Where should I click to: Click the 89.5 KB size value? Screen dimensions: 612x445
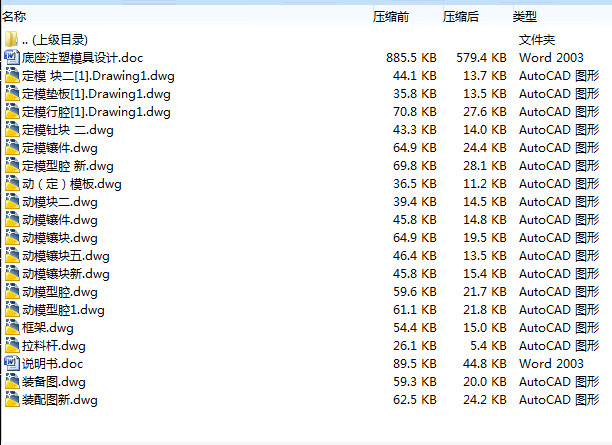pos(415,363)
